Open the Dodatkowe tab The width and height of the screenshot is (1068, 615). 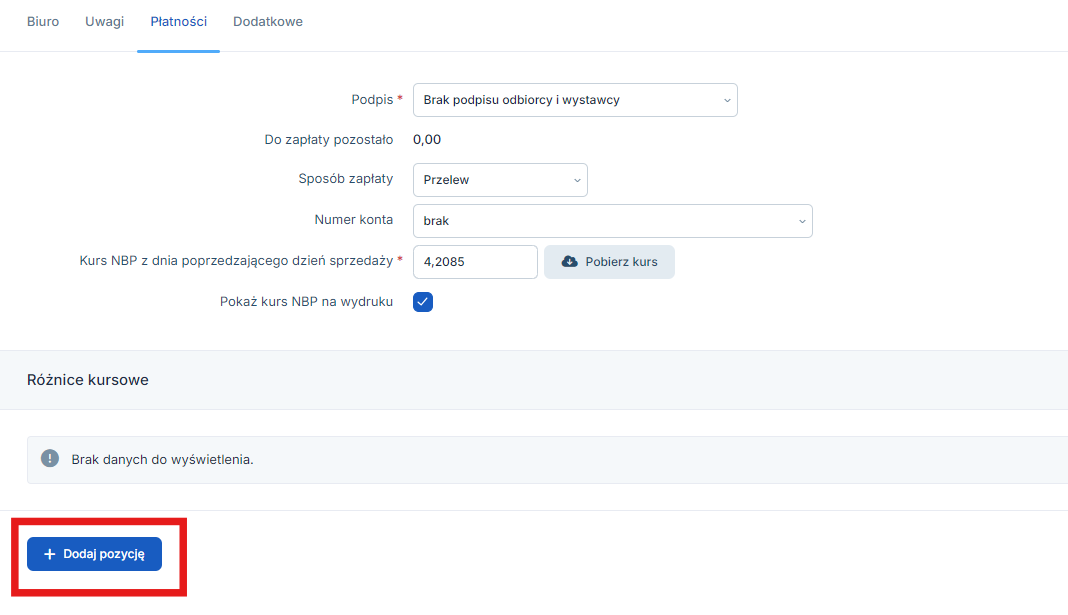[x=268, y=22]
